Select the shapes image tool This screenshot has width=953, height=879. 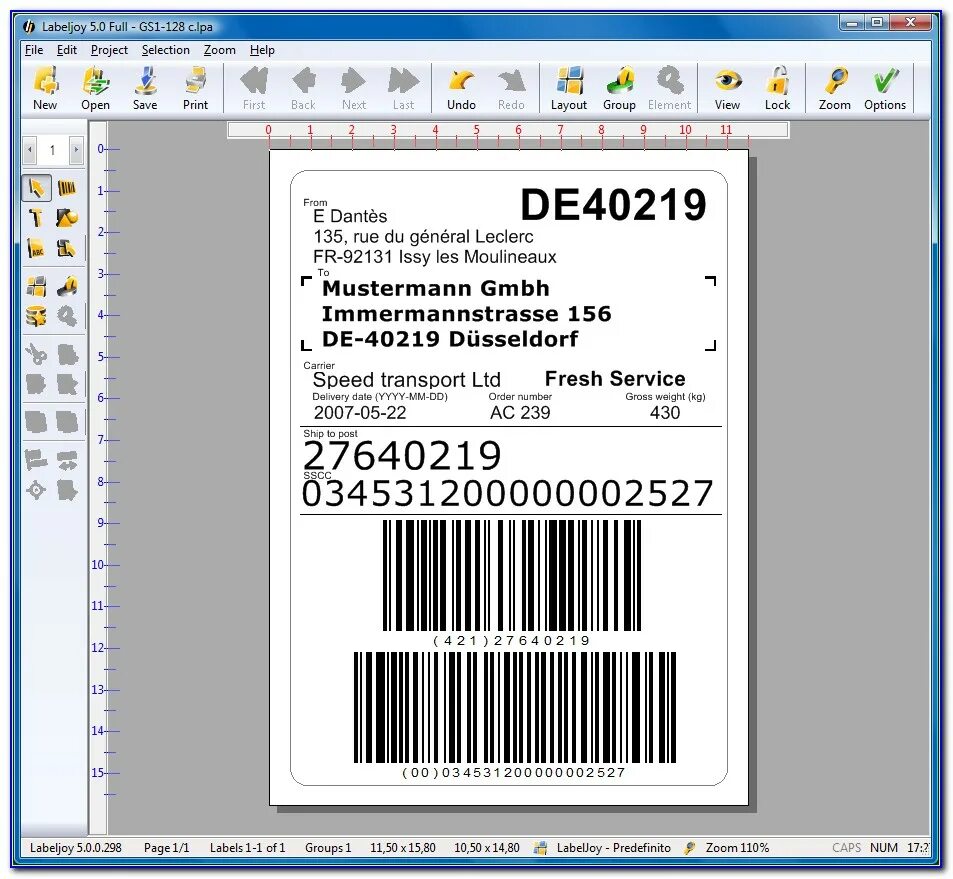[66, 218]
